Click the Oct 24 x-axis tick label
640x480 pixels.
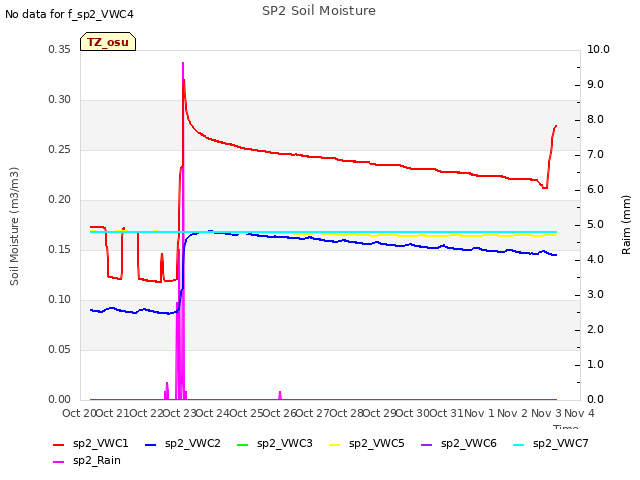click(x=213, y=413)
